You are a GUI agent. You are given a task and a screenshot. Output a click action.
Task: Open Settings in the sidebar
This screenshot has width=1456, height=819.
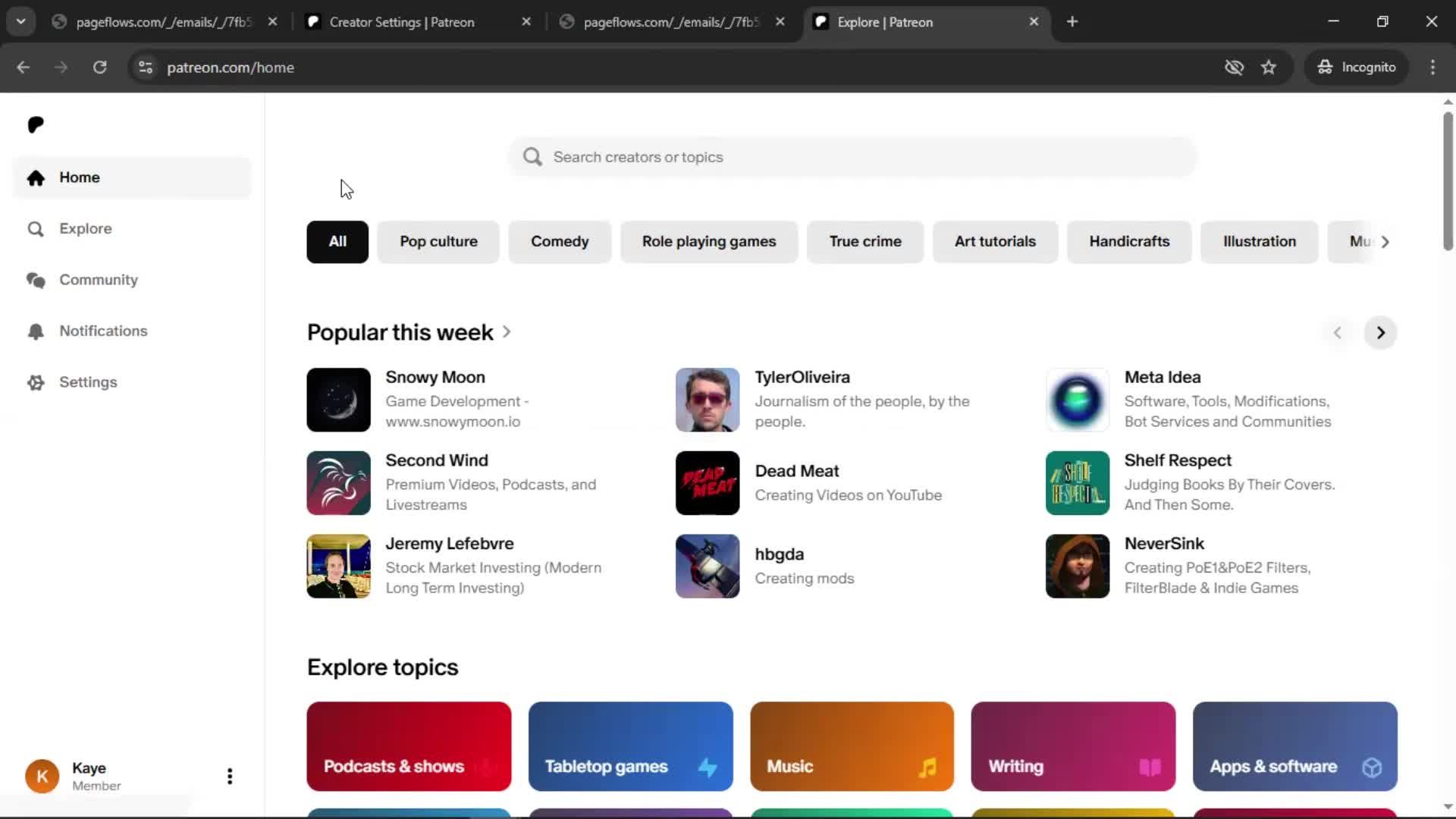(132, 382)
